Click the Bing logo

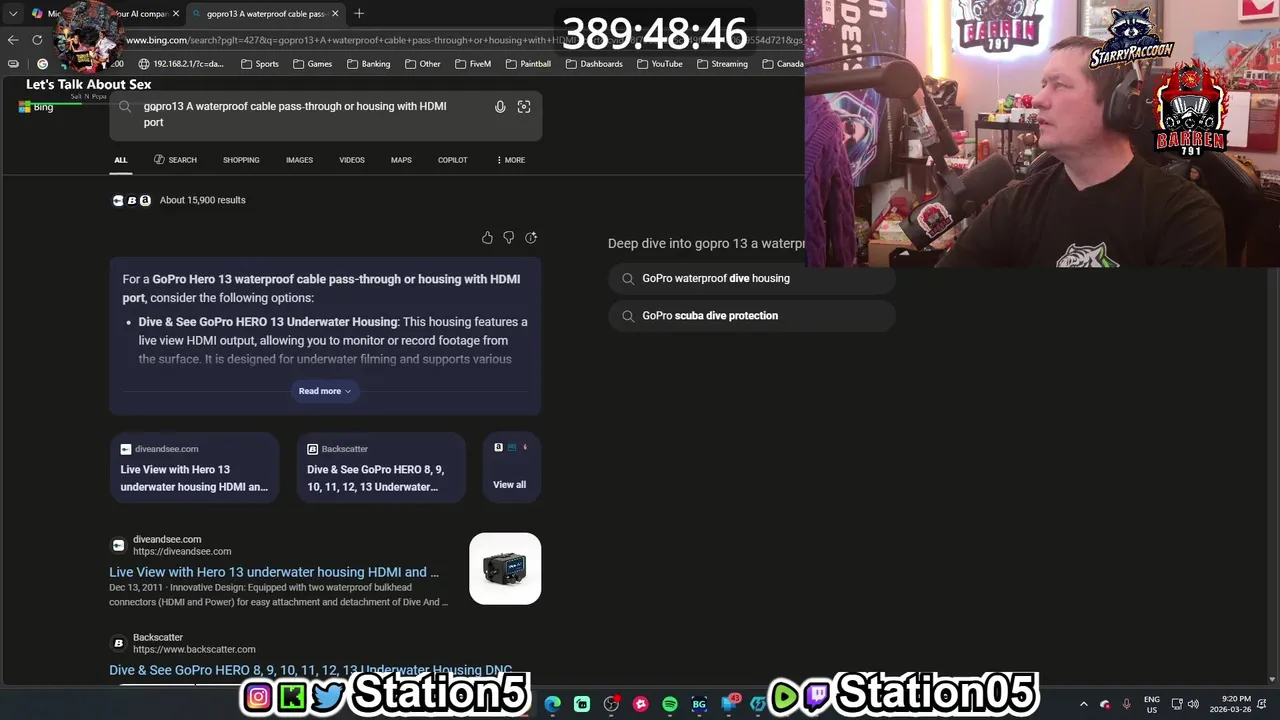click(36, 107)
